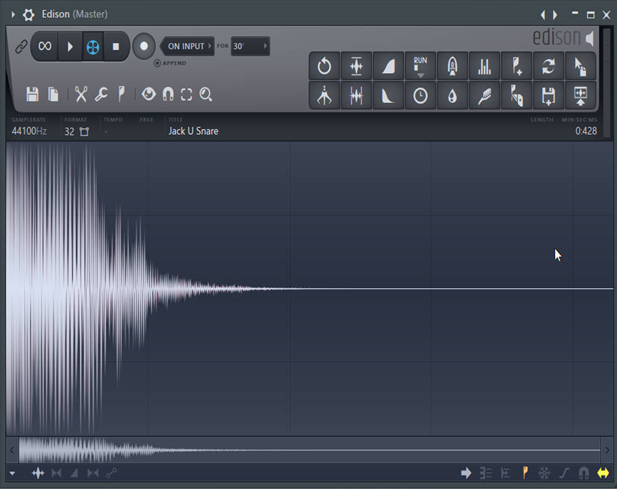Open the denoiser brush tool

tap(484, 96)
